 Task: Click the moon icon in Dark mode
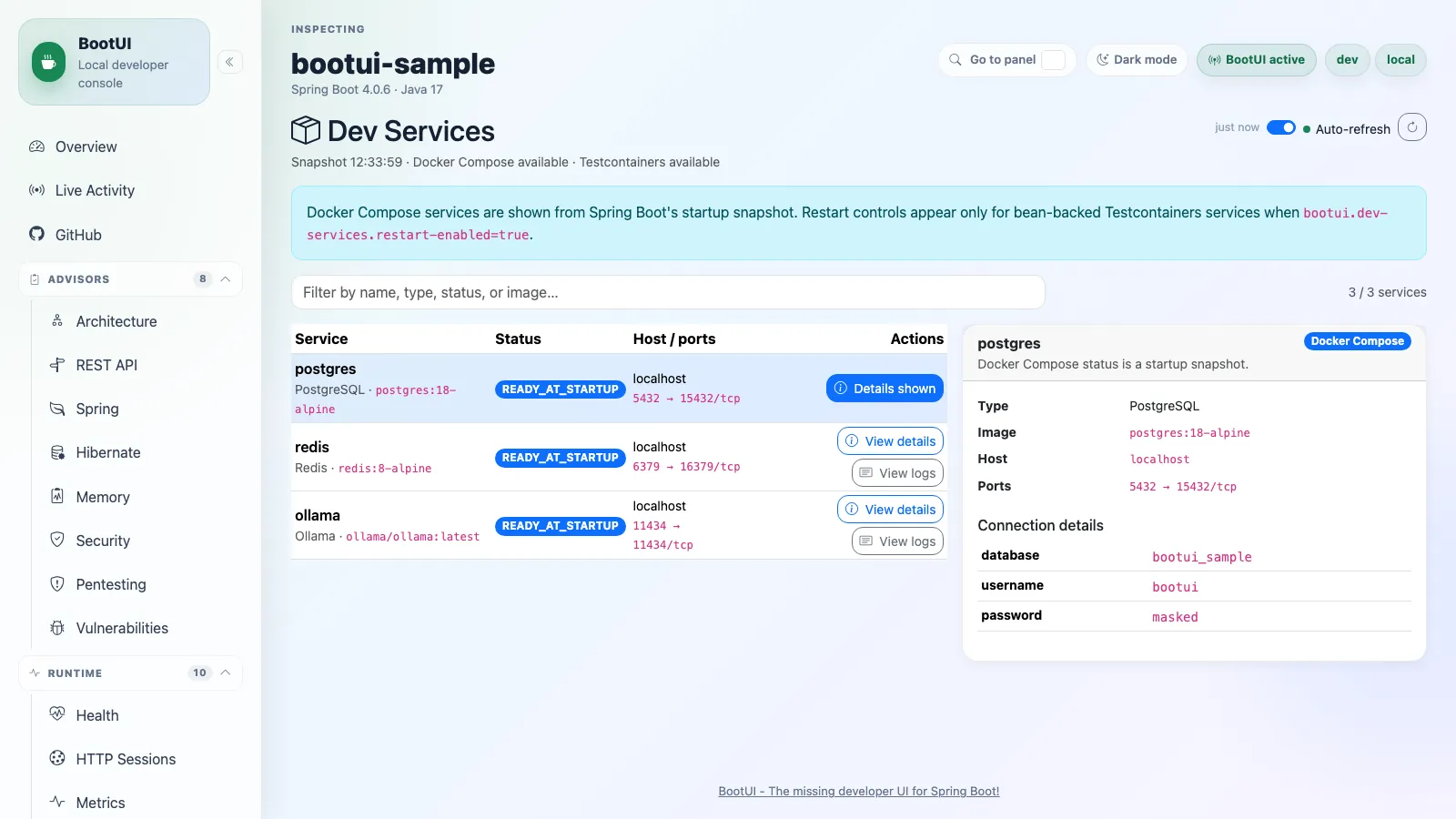tap(1103, 59)
